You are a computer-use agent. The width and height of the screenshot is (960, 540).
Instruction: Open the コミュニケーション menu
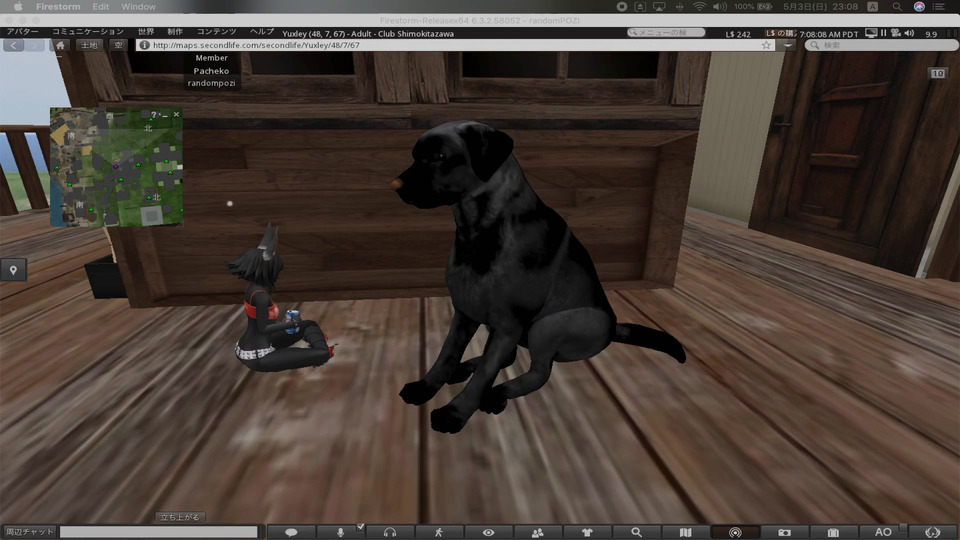[88, 32]
